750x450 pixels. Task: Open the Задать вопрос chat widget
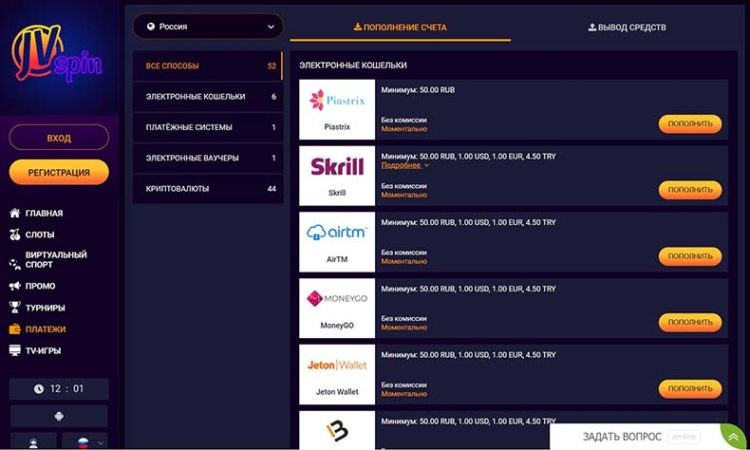click(x=636, y=437)
